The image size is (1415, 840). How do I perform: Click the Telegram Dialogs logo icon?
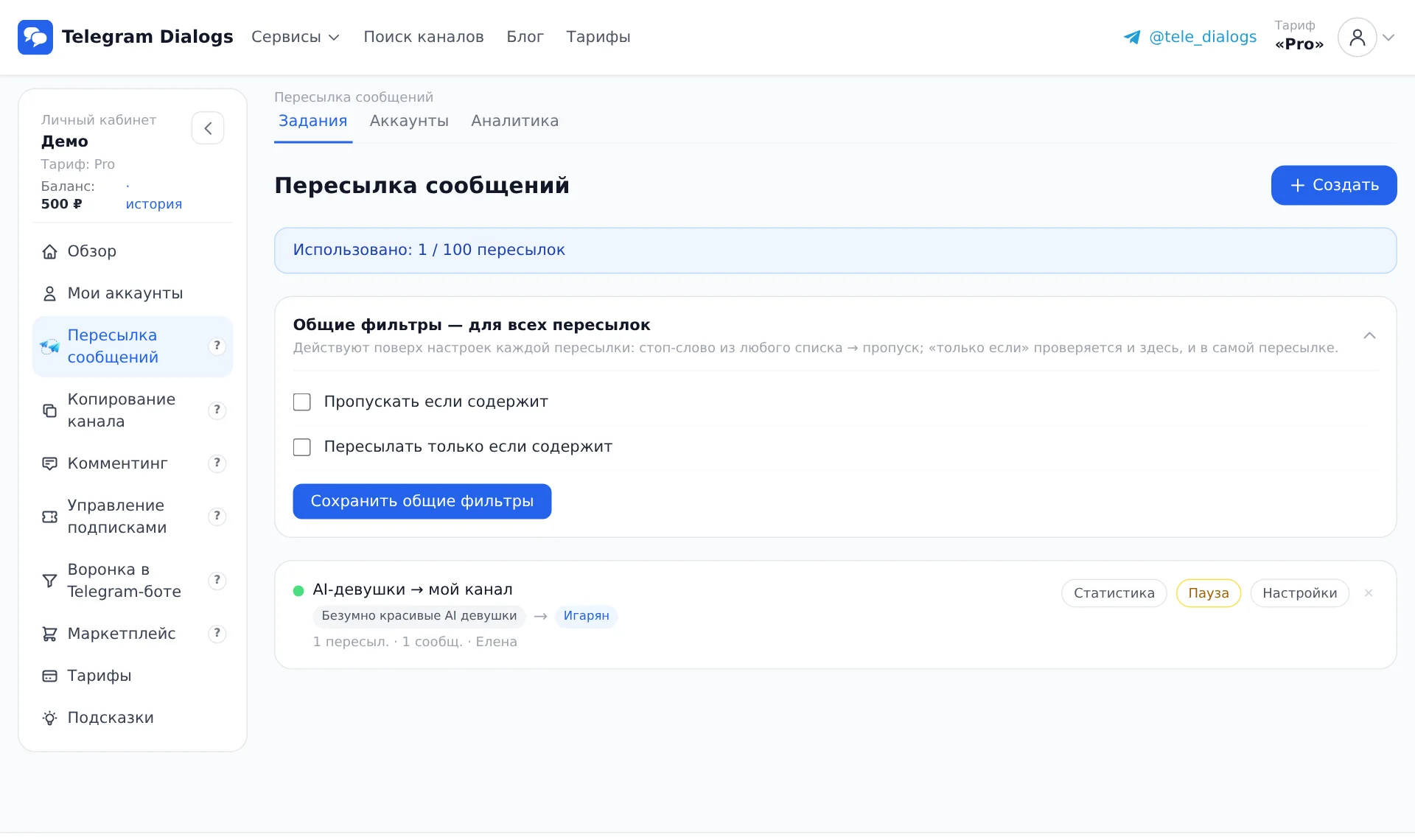(x=35, y=37)
